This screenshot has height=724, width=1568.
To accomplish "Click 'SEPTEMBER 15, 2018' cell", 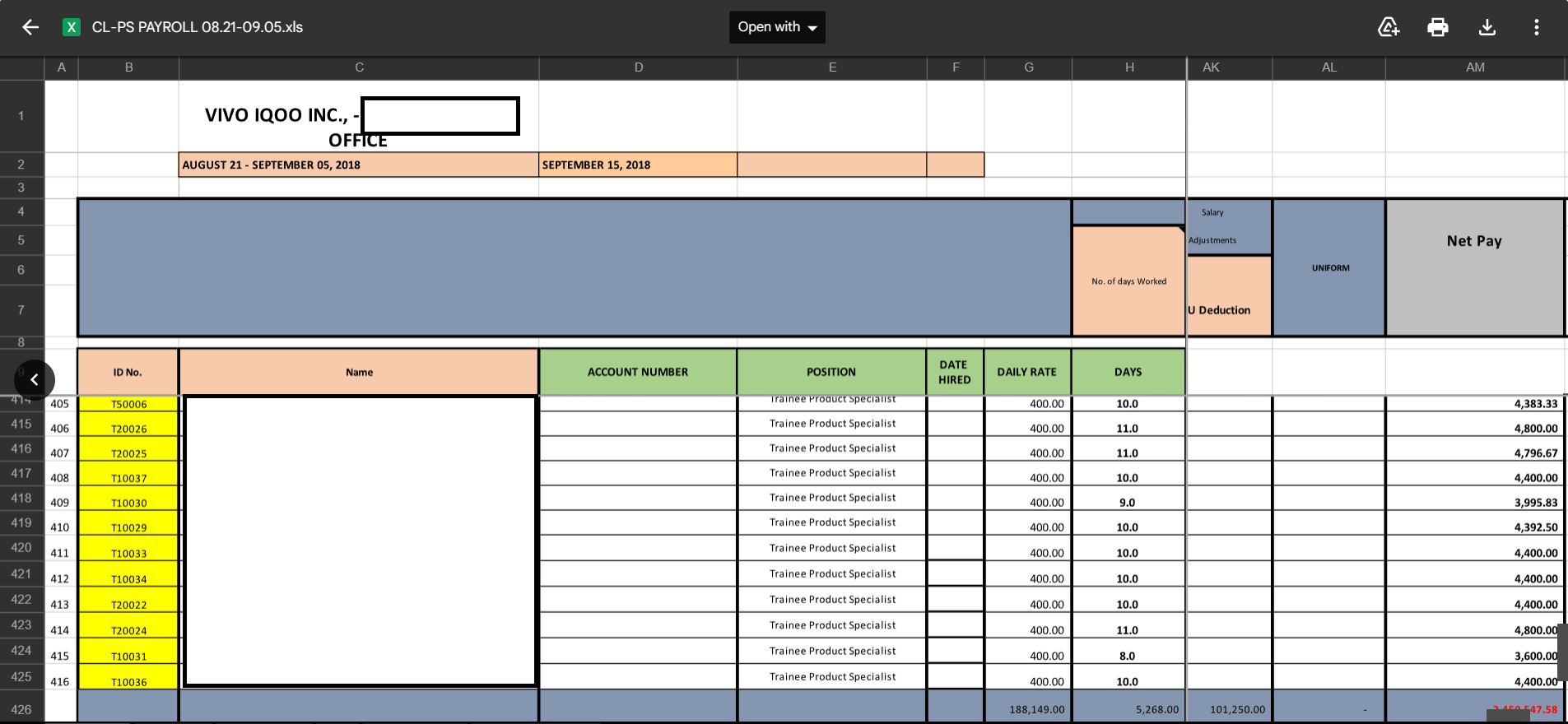I will (638, 165).
